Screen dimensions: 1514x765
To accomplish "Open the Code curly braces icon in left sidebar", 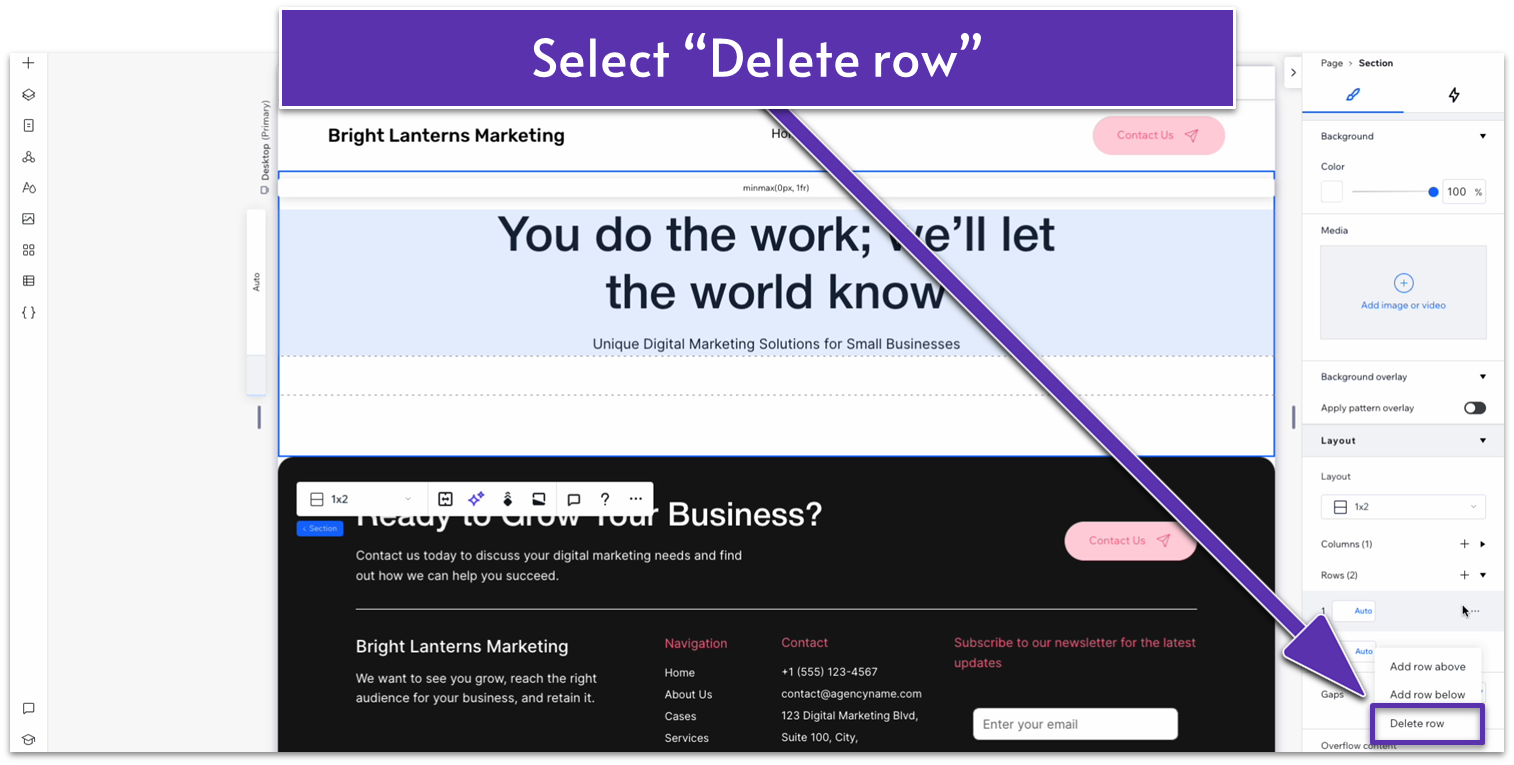I will coord(28,312).
